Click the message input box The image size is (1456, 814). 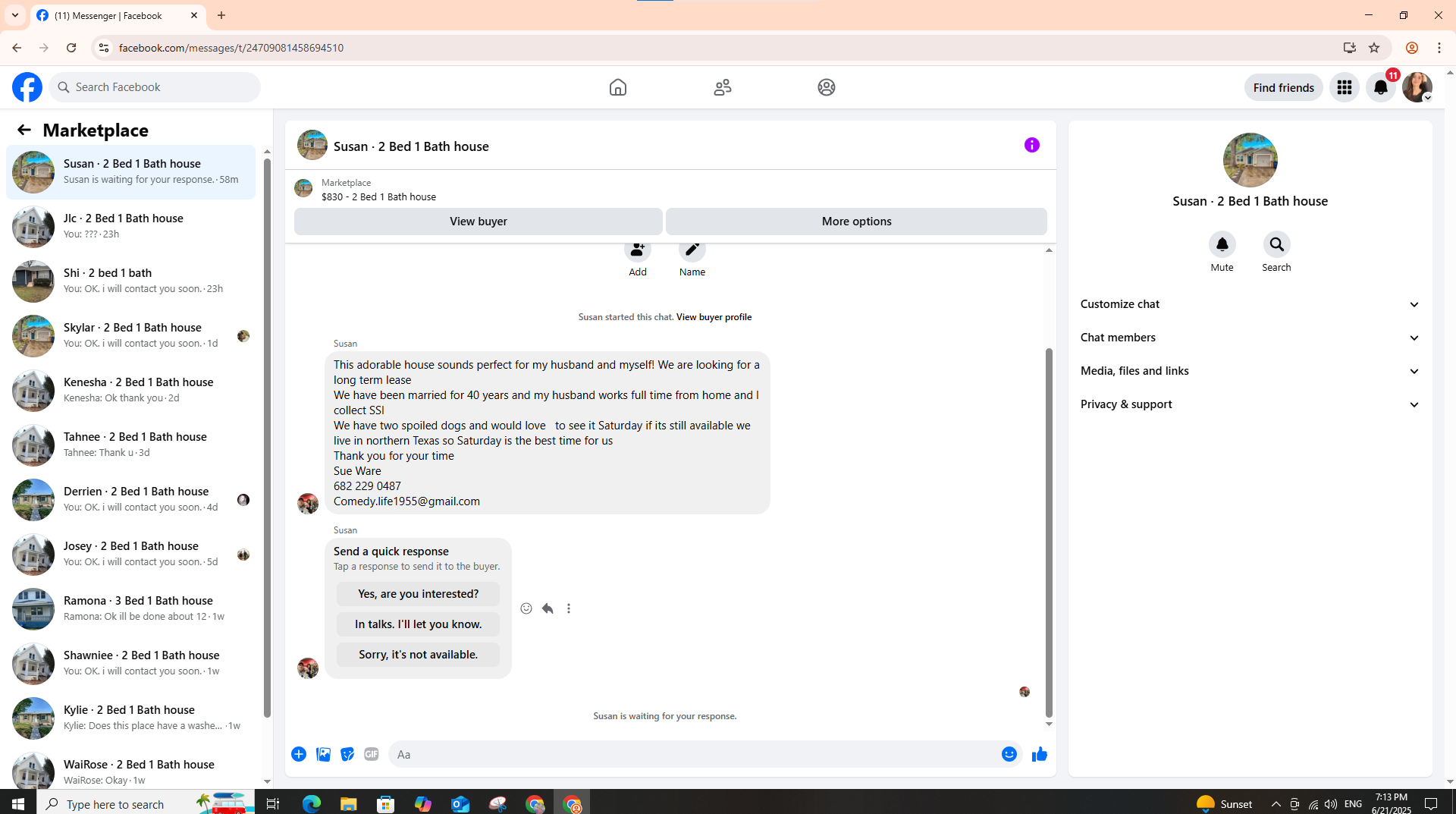[x=694, y=754]
